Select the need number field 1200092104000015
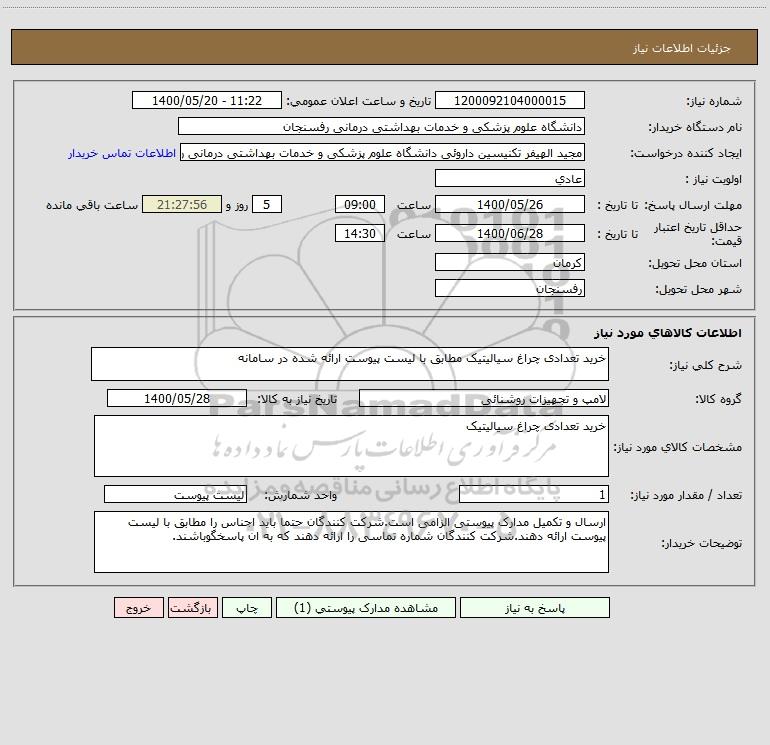This screenshot has width=770, height=745. point(510,100)
